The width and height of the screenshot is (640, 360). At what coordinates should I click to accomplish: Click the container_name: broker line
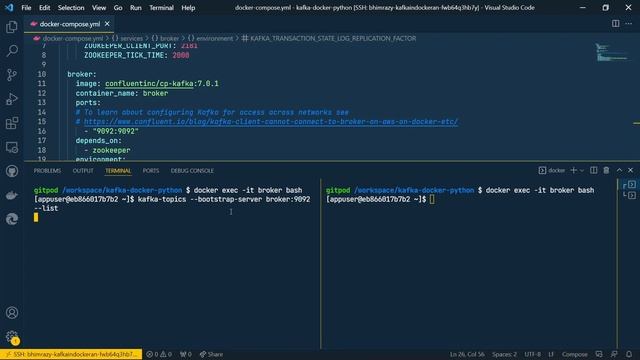click(x=122, y=93)
